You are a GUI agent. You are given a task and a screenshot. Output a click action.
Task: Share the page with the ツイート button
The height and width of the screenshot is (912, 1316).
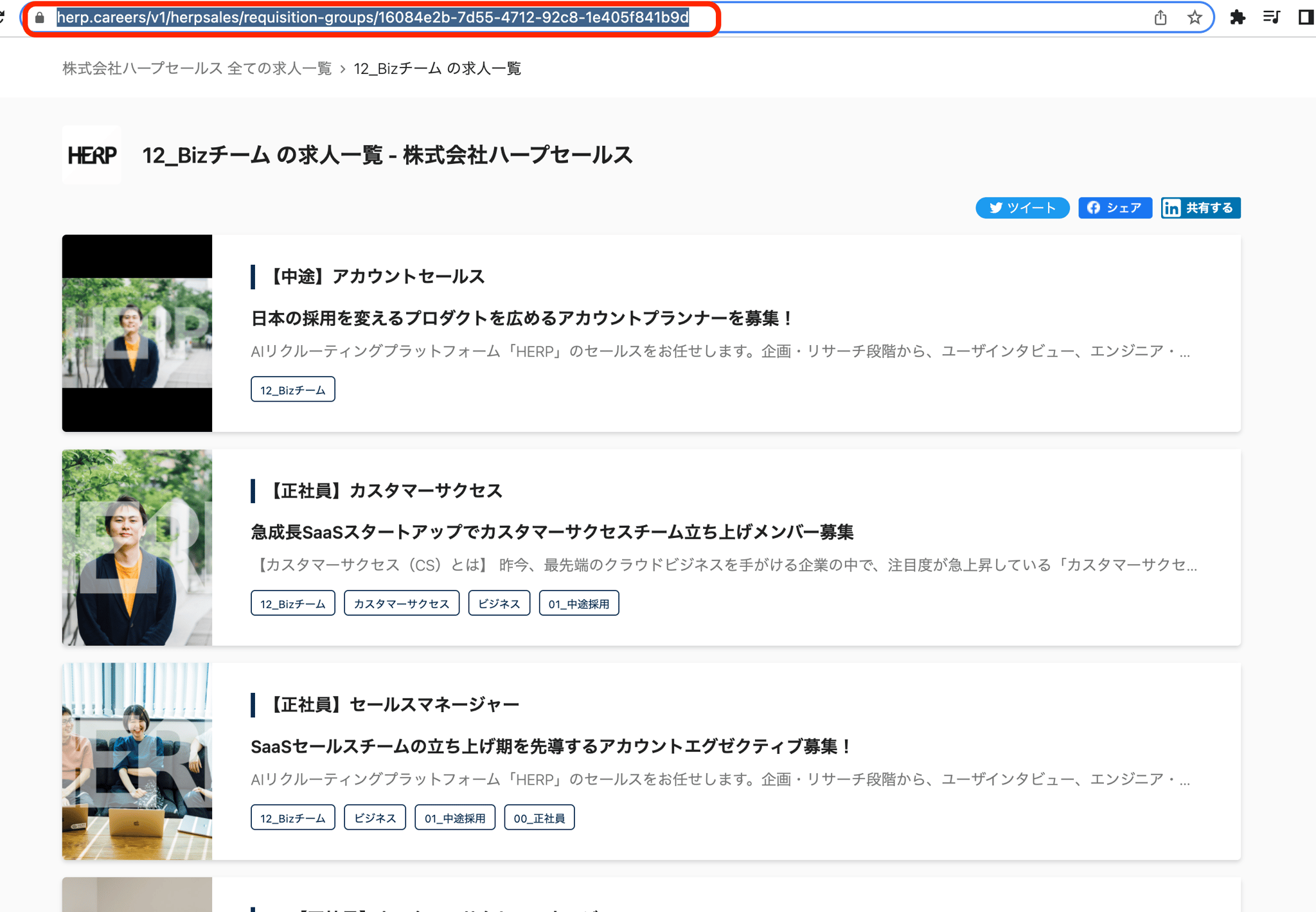point(1022,208)
